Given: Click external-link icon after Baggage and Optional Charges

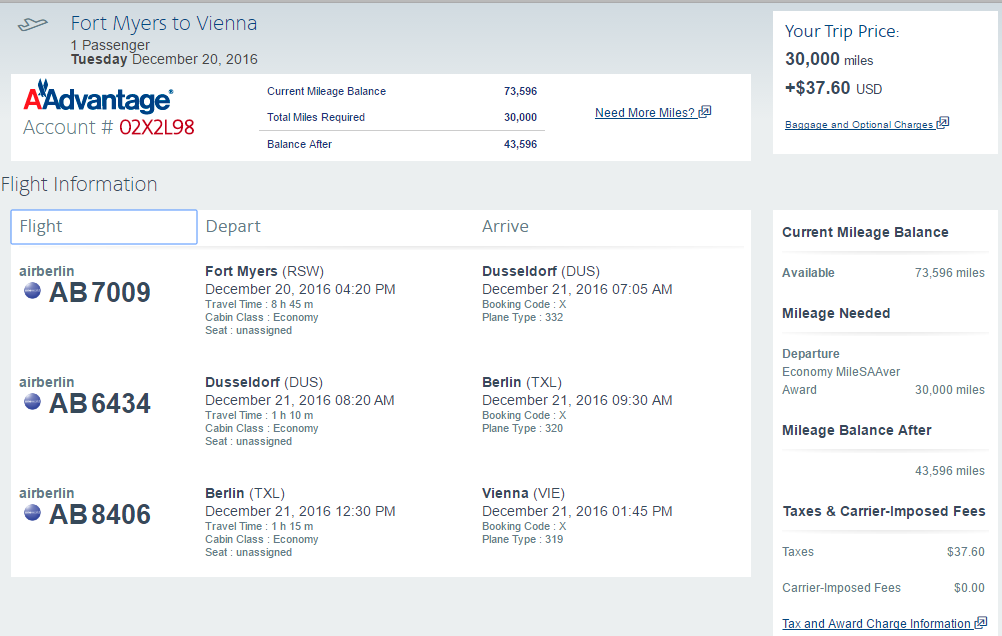Looking at the screenshot, I should coord(943,124).
